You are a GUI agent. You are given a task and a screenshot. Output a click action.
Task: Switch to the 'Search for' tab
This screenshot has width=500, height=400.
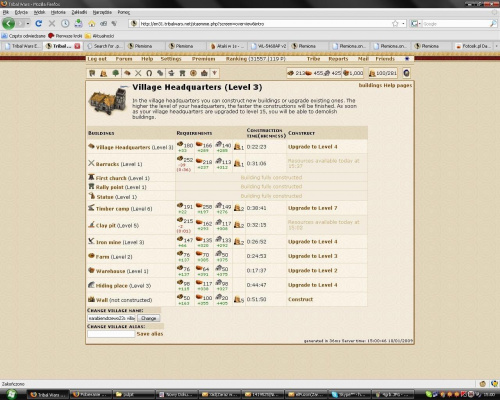105,46
